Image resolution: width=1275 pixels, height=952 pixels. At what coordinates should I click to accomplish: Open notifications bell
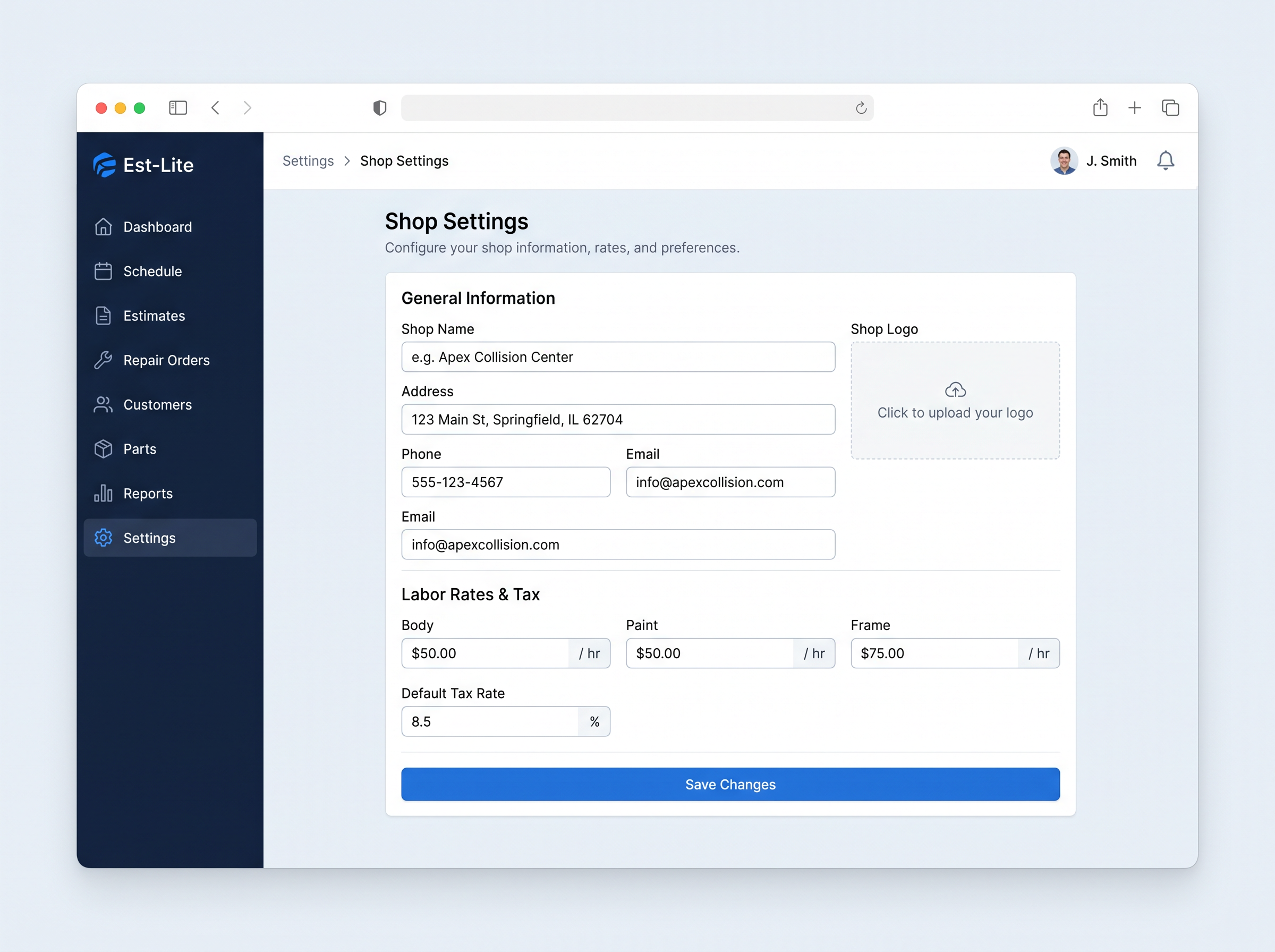click(x=1166, y=161)
